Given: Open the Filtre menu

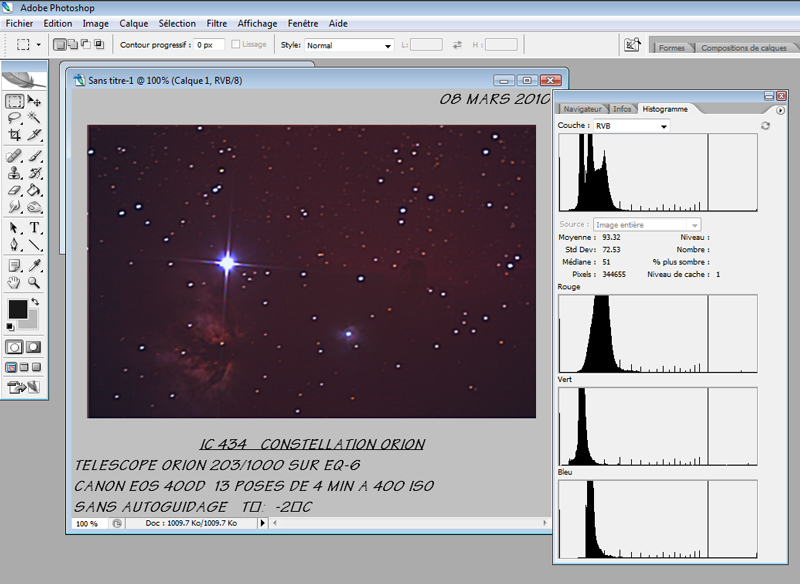Looking at the screenshot, I should pos(216,23).
